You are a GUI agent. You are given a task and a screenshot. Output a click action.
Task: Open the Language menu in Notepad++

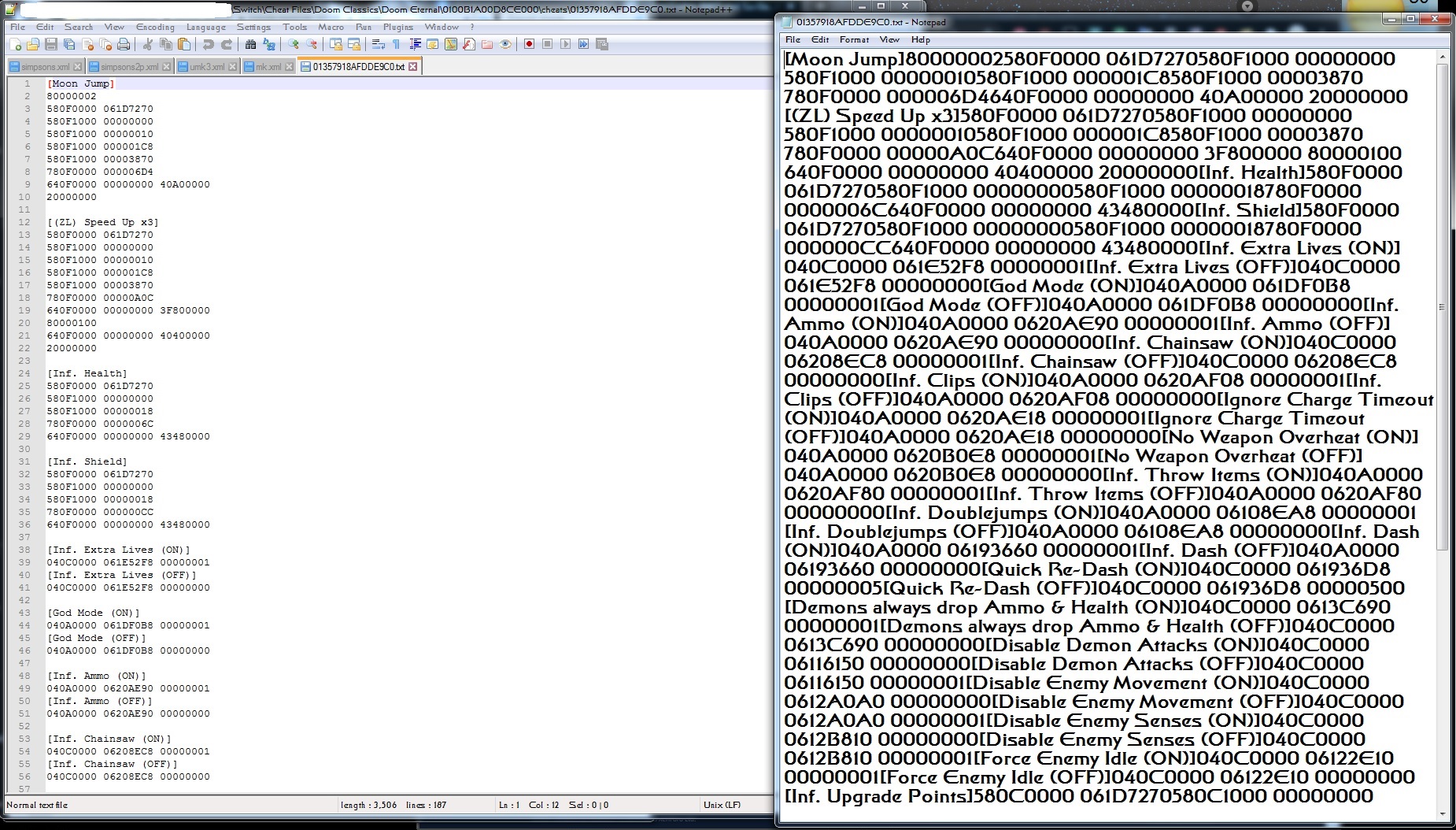tap(206, 27)
